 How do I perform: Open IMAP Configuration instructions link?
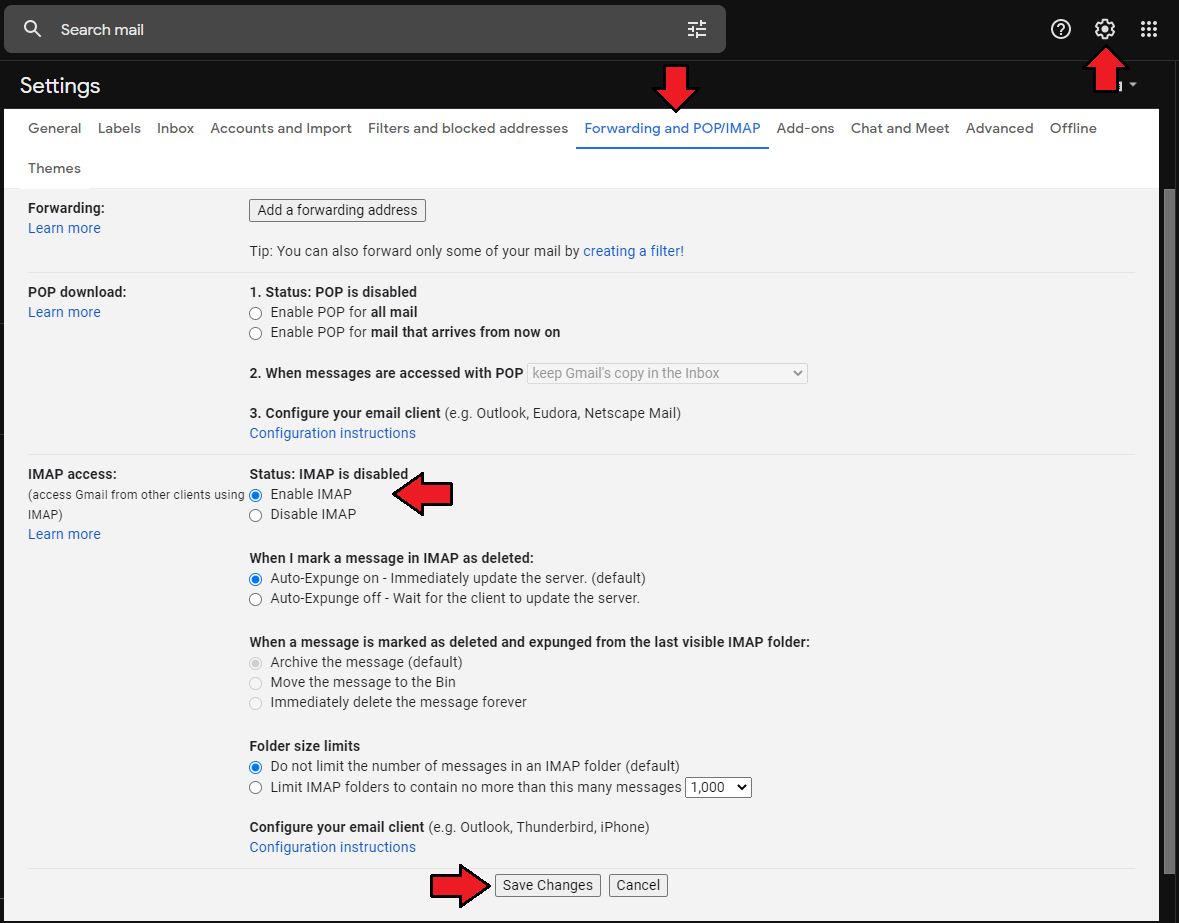coord(332,848)
